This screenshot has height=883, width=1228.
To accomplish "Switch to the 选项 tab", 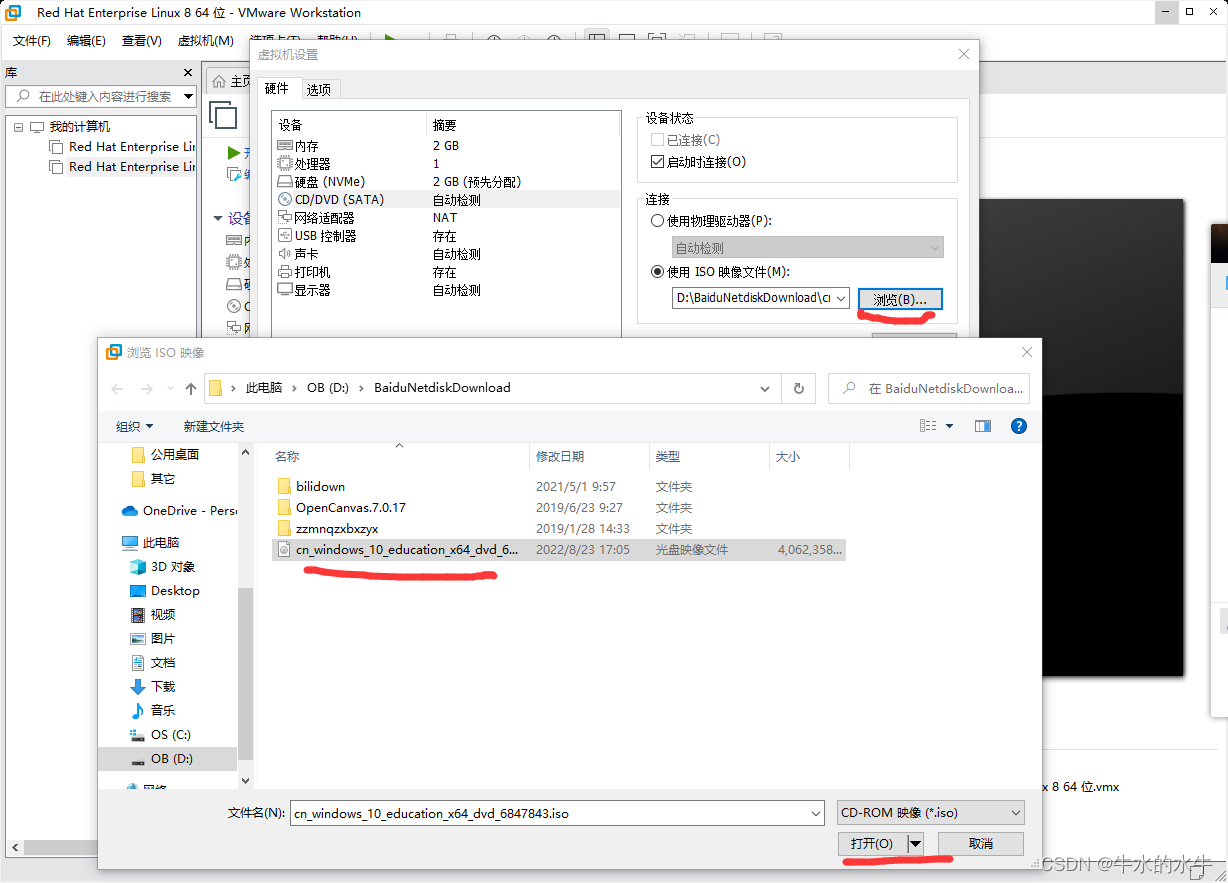I will point(318,89).
